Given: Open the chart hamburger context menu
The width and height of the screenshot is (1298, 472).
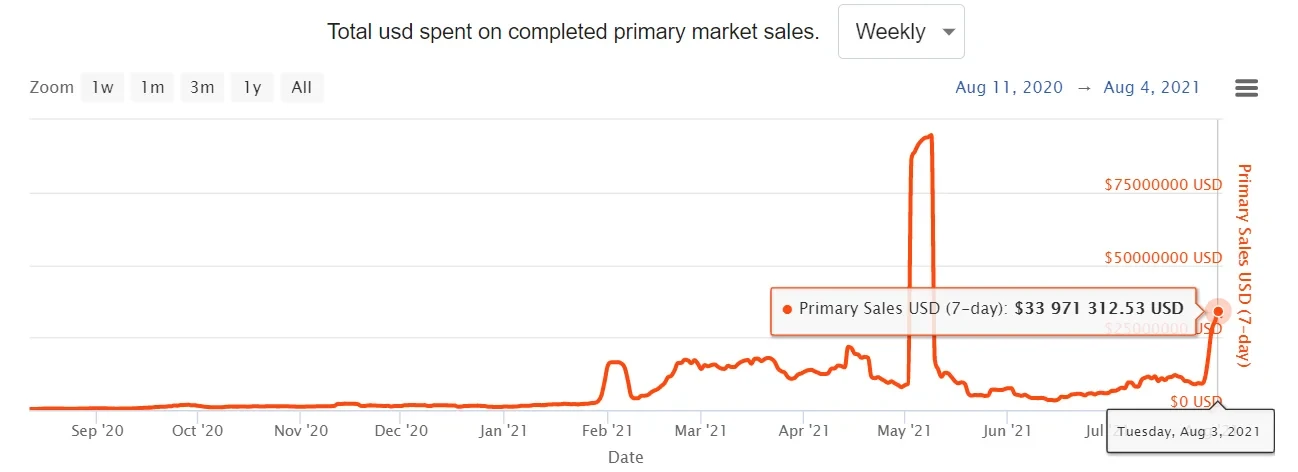Looking at the screenshot, I should tap(1246, 88).
